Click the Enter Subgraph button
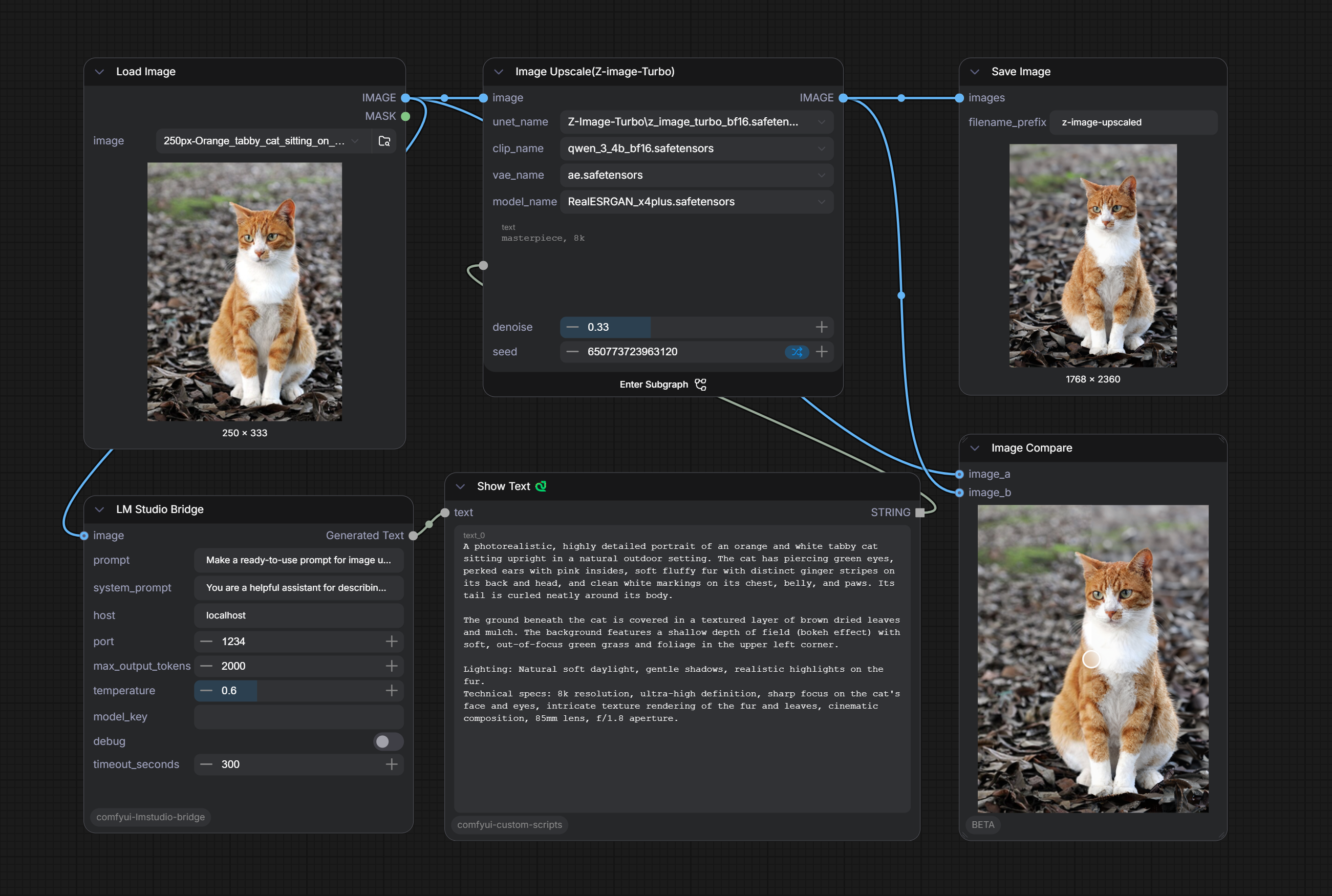Viewport: 1332px width, 896px height. click(x=663, y=385)
